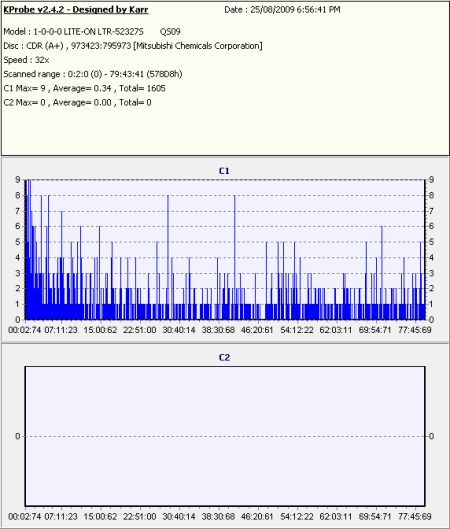The height and width of the screenshot is (529, 450).
Task: Click the C1 chart title
Action: [224, 171]
